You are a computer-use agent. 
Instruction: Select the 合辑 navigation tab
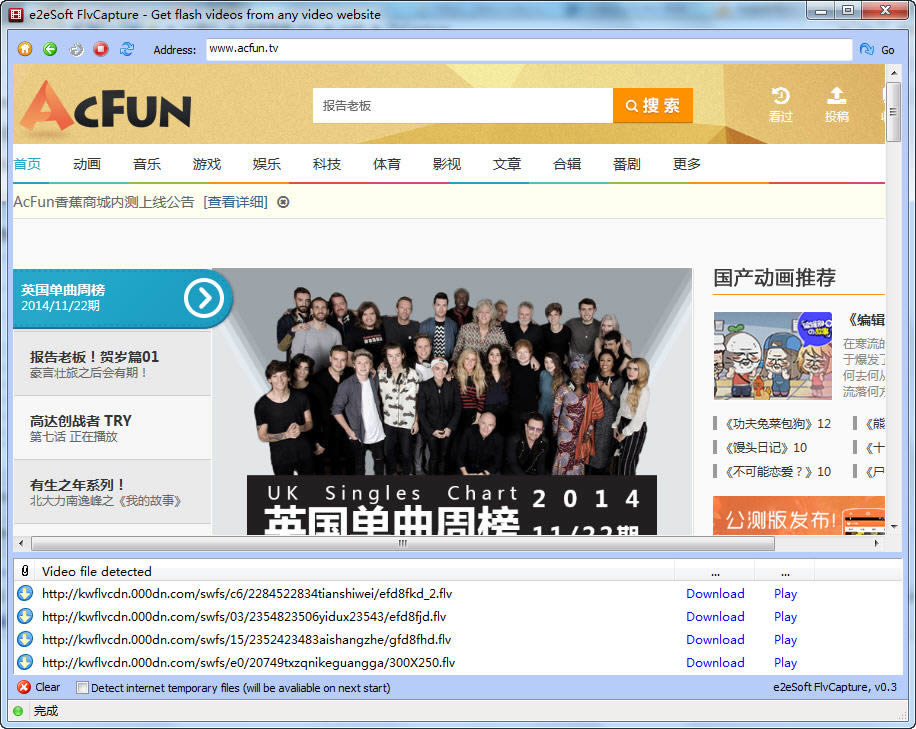point(567,164)
